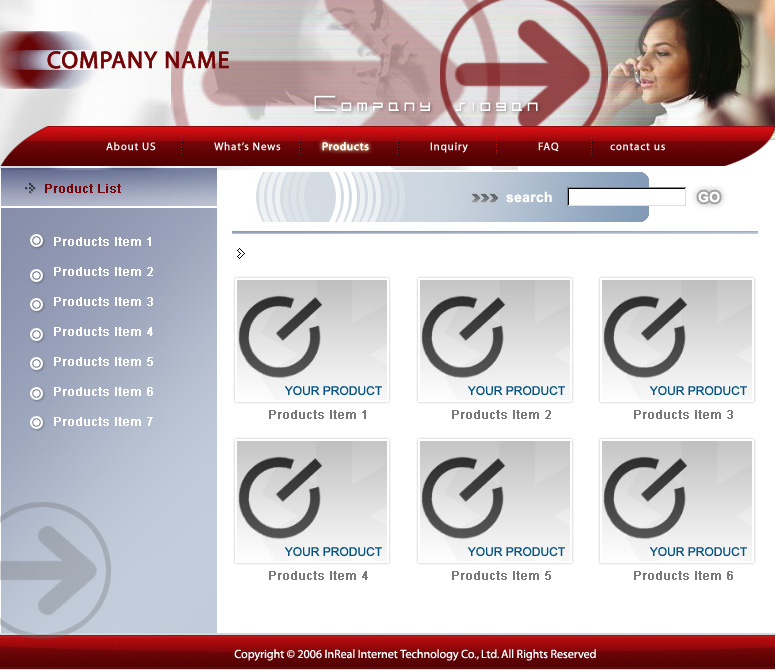Click the circular arrow graphic in the banner
This screenshot has height=670, width=775.
coord(523,67)
